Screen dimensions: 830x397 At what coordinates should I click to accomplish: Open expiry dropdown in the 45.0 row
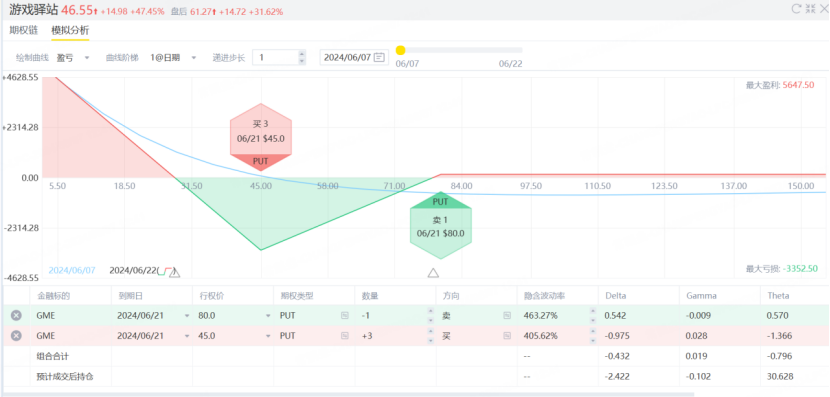(186, 336)
